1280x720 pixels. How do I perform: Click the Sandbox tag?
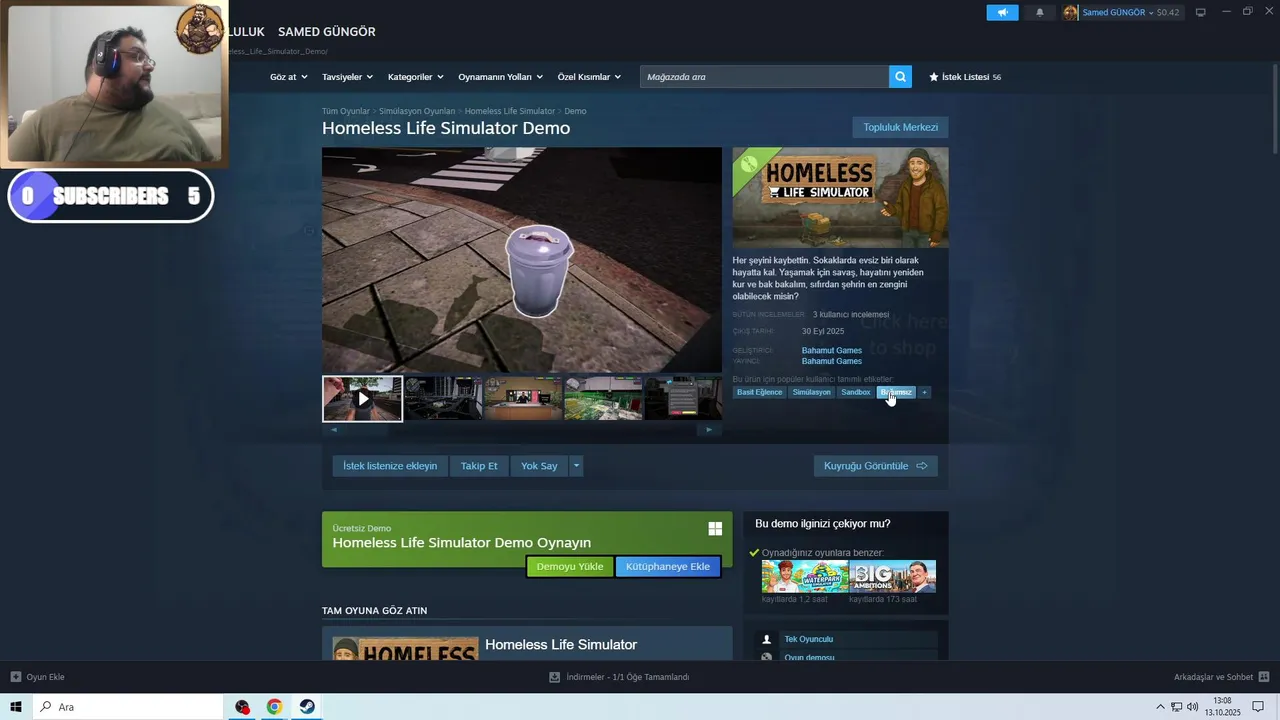pos(856,392)
